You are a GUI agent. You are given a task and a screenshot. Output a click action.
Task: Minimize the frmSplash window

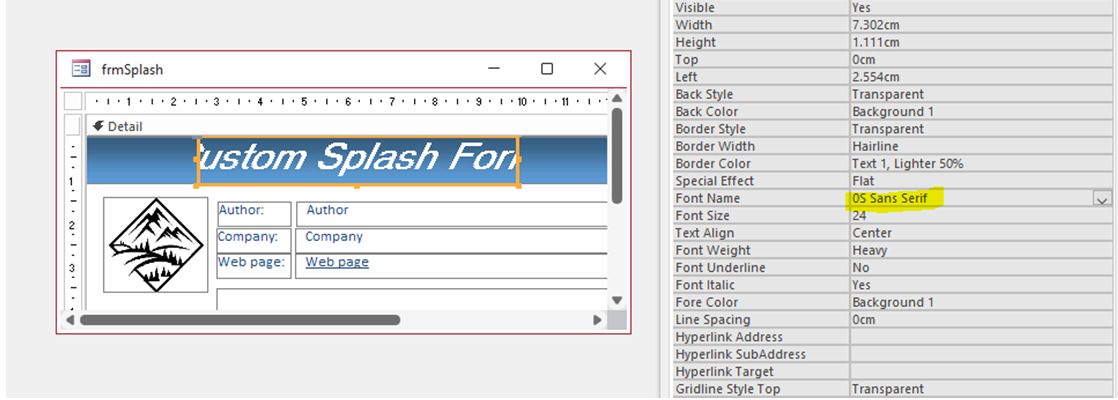pos(493,68)
